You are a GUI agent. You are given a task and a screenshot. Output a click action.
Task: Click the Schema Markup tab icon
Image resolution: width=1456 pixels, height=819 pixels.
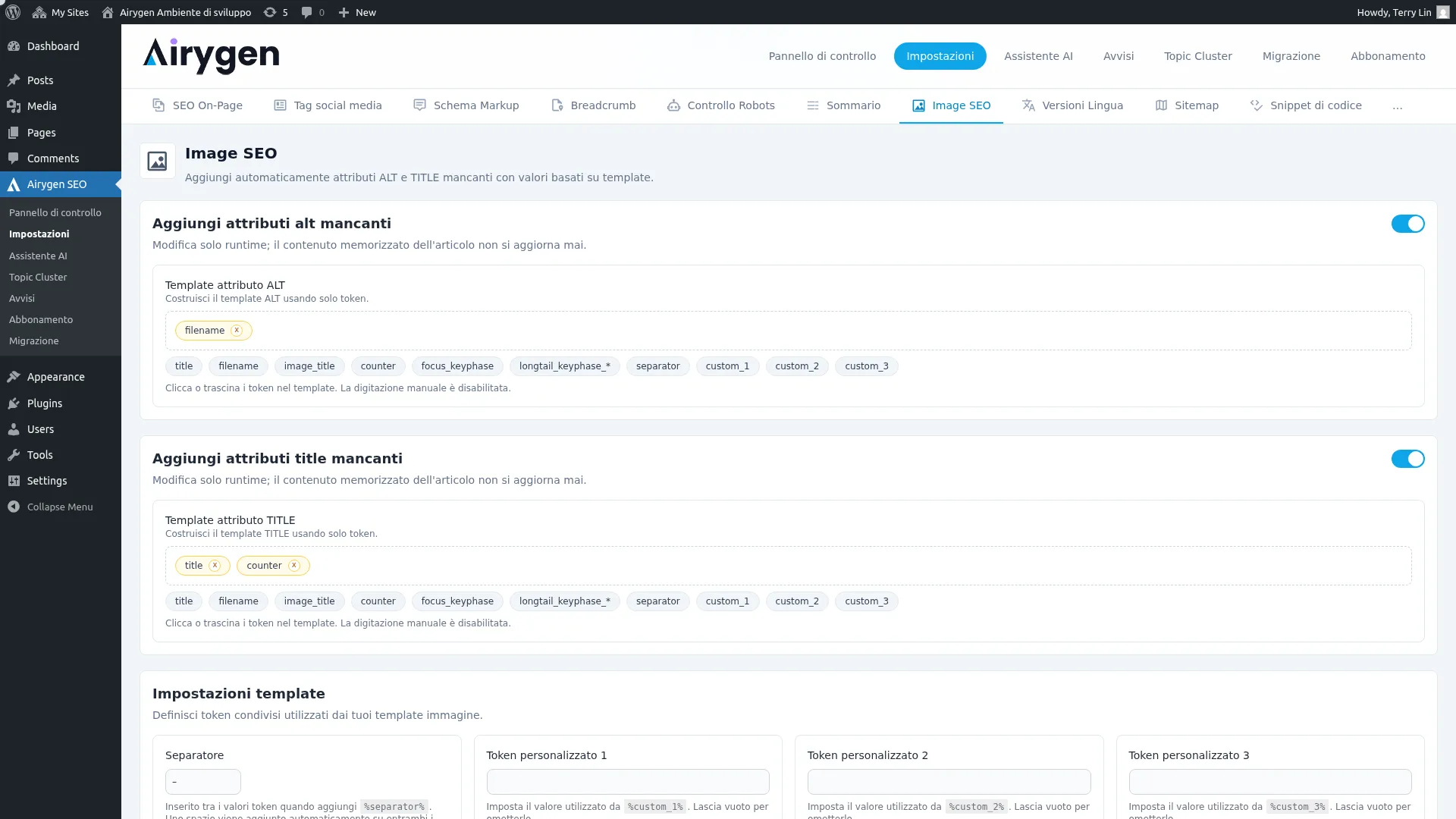click(x=419, y=105)
